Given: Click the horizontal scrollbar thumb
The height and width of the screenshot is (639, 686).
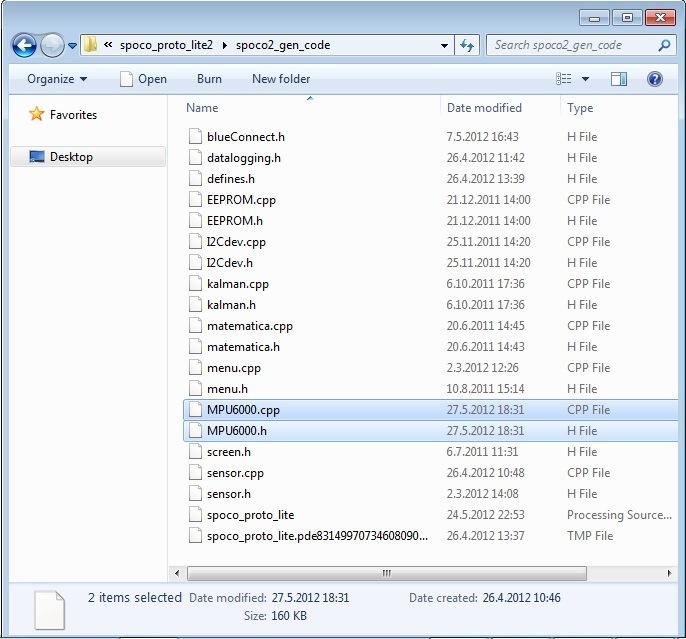Looking at the screenshot, I should coord(387,573).
